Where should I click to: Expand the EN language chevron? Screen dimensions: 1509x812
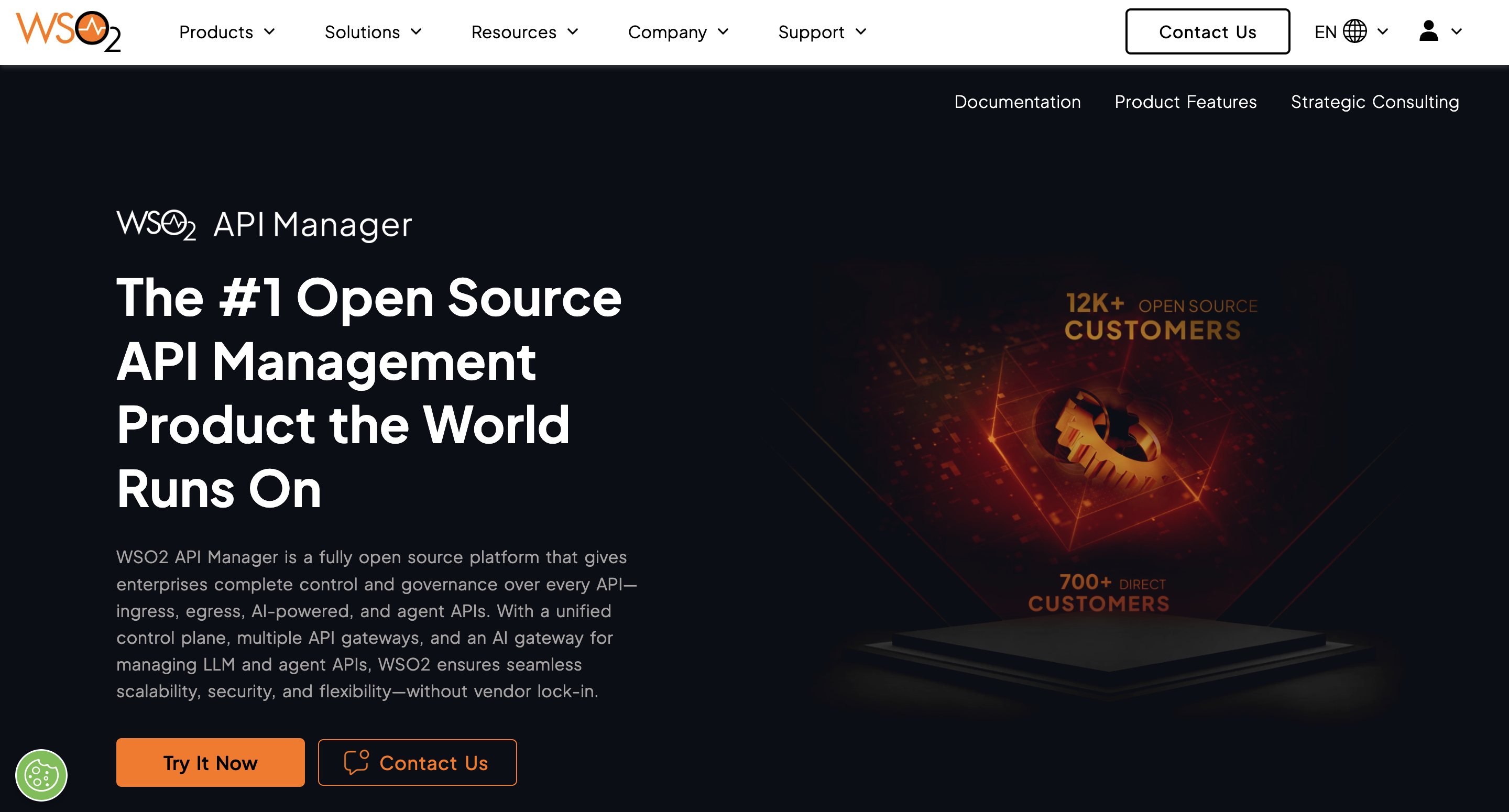click(1383, 31)
